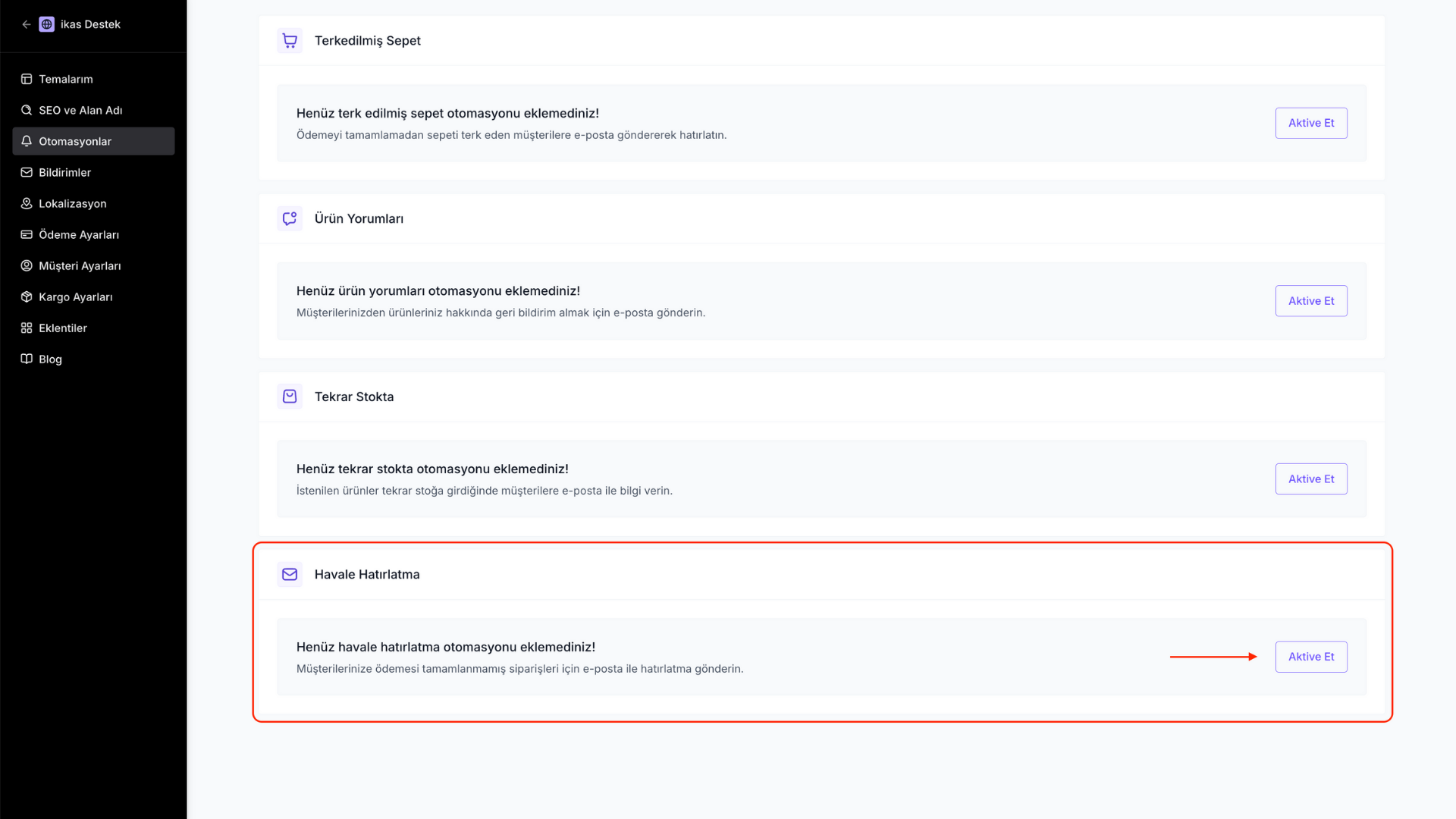Click the description starting 'Ödemeyi tamamlamadan sepeti'
Screen dimensions: 1456x819
click(511, 135)
